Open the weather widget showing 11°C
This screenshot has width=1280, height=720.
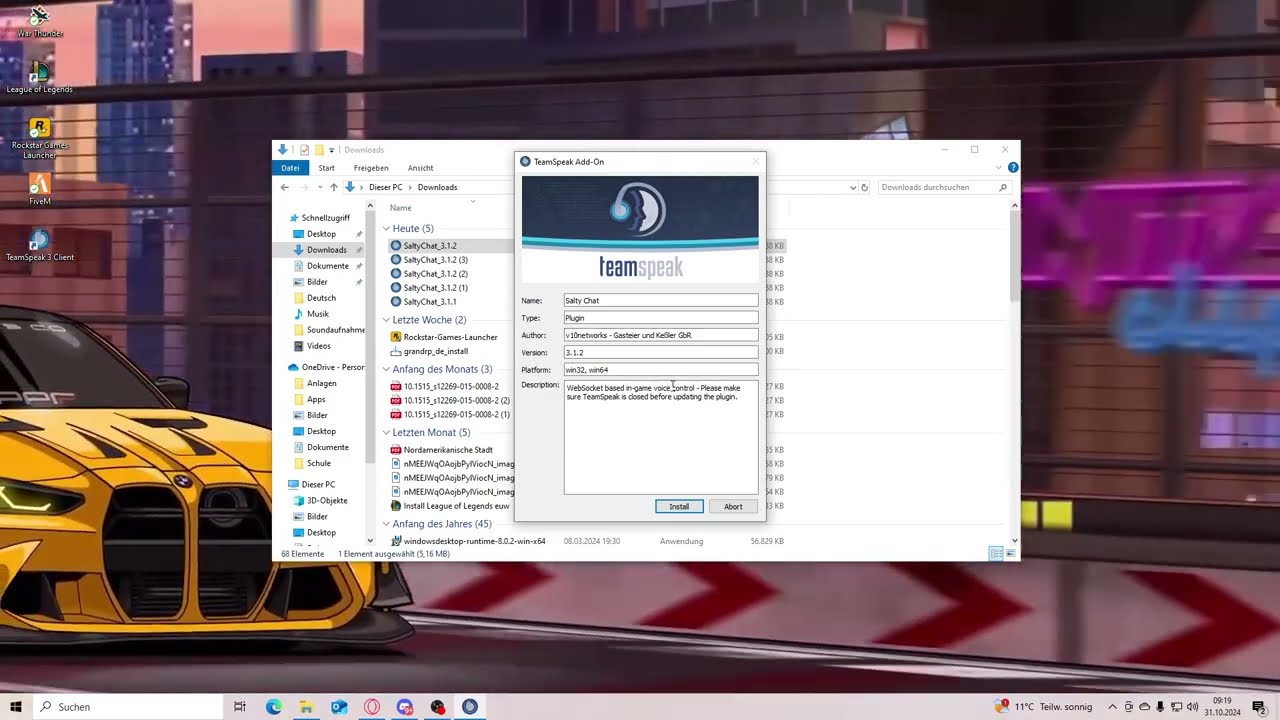point(1044,707)
